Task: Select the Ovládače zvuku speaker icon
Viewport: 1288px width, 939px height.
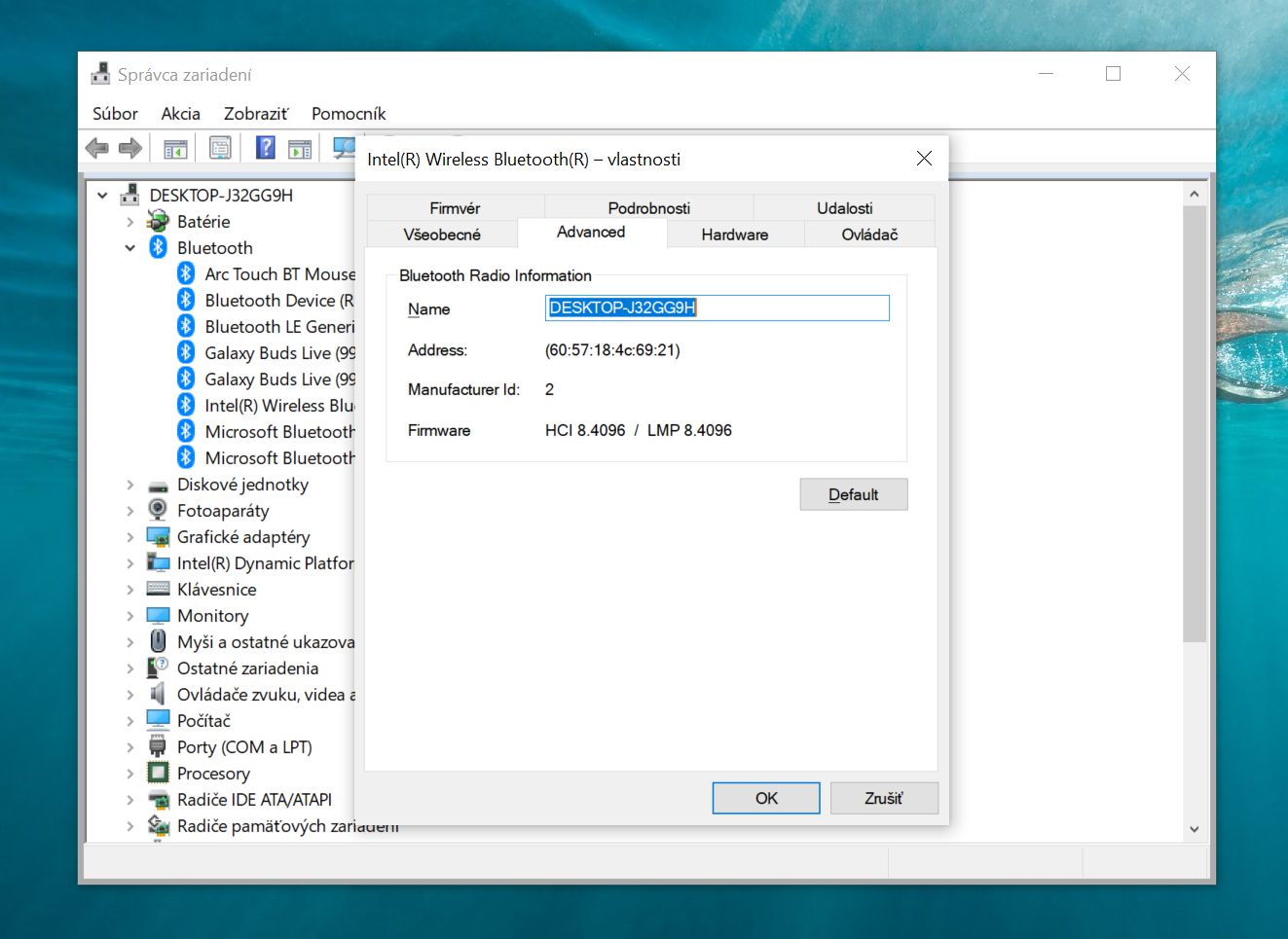Action: tap(158, 694)
